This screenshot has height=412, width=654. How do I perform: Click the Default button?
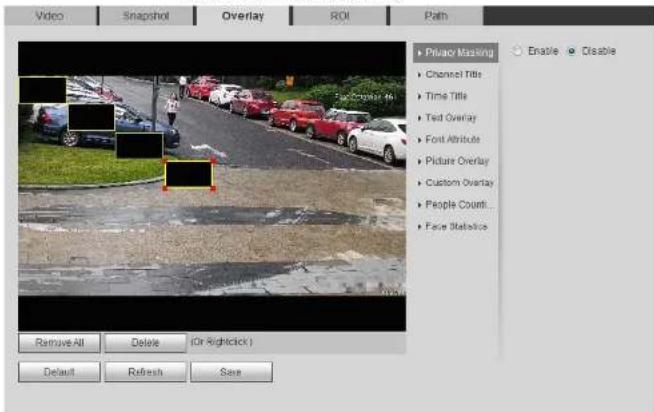click(59, 372)
